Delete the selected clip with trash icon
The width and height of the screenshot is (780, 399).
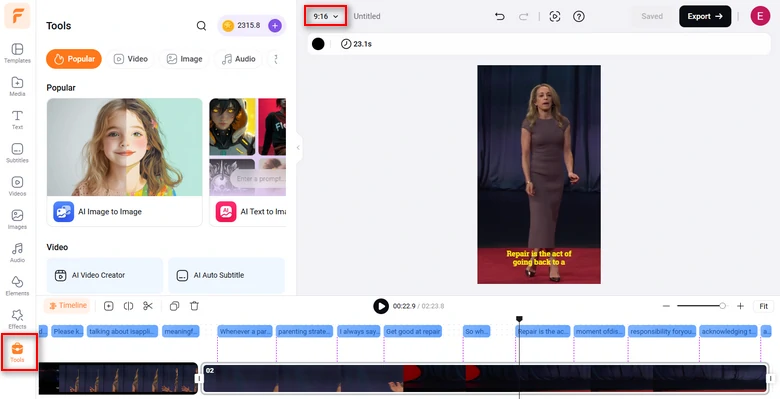coord(195,306)
